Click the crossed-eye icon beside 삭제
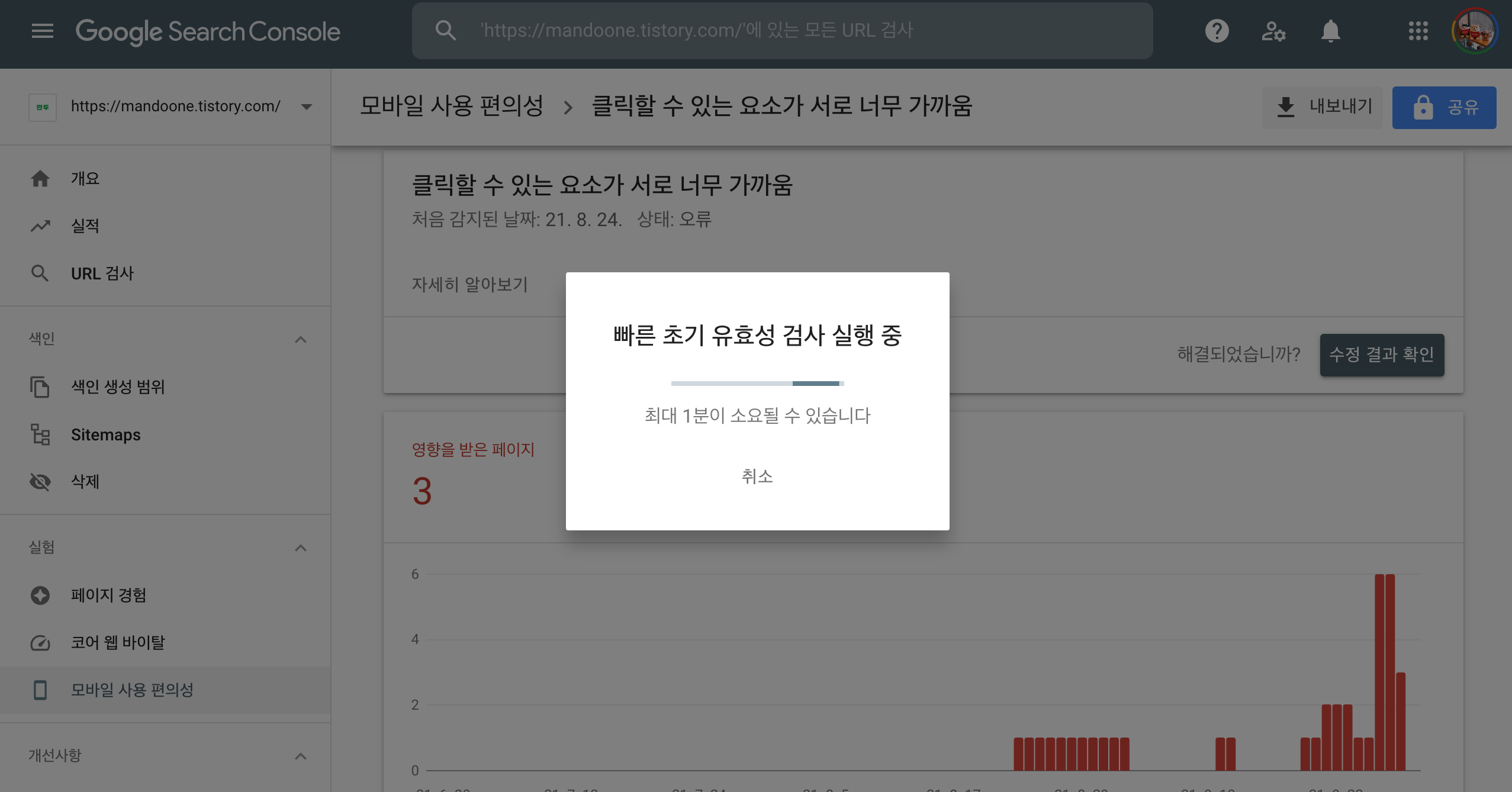The height and width of the screenshot is (792, 1512). click(x=40, y=482)
